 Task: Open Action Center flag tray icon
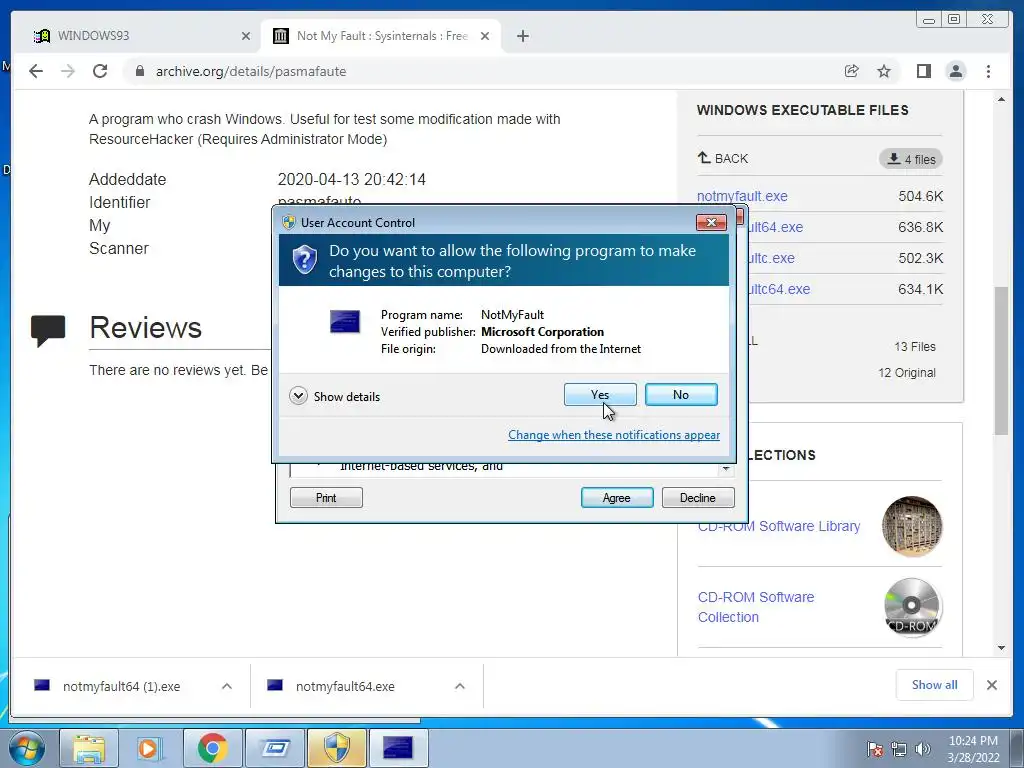coord(874,749)
